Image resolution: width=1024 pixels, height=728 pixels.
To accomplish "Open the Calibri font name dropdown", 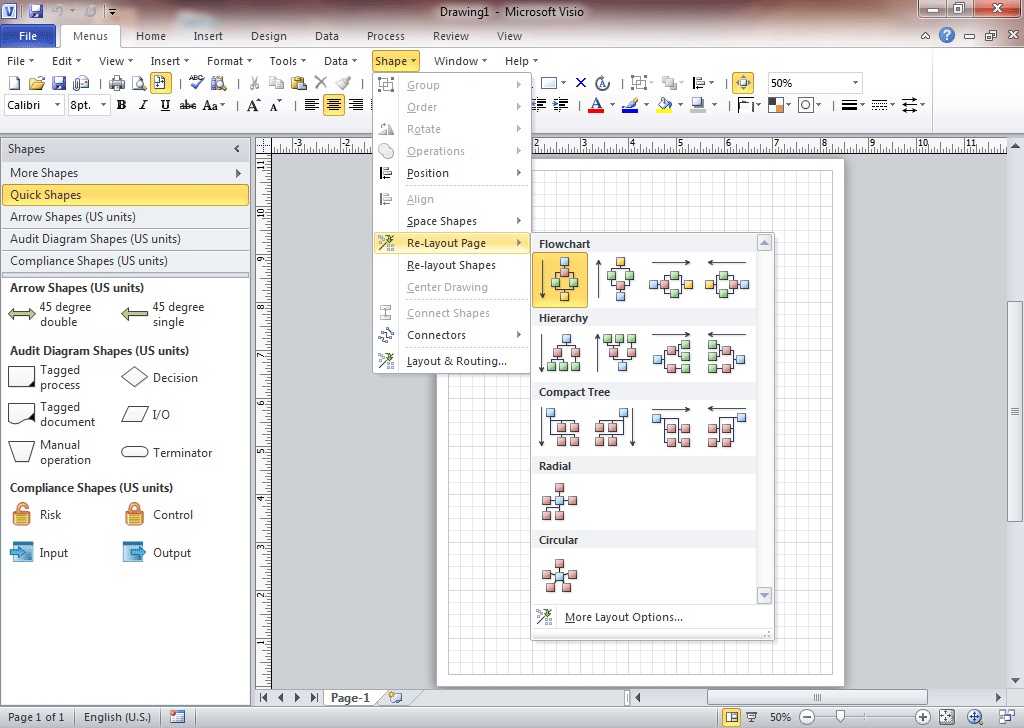I will tap(56, 105).
